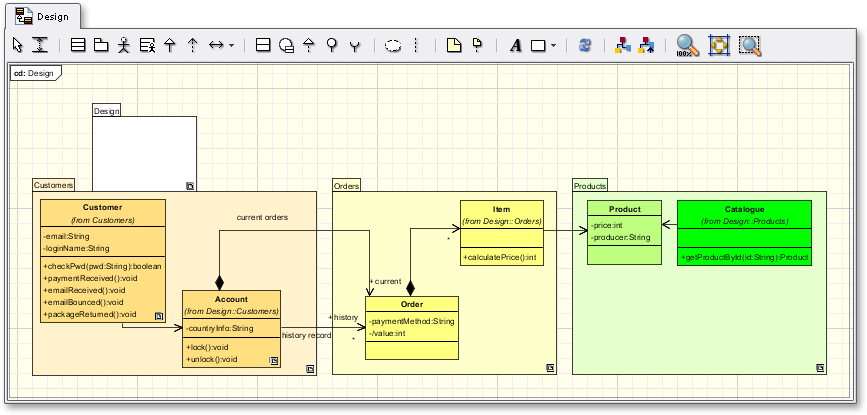Select the Text annotation tool

point(516,45)
